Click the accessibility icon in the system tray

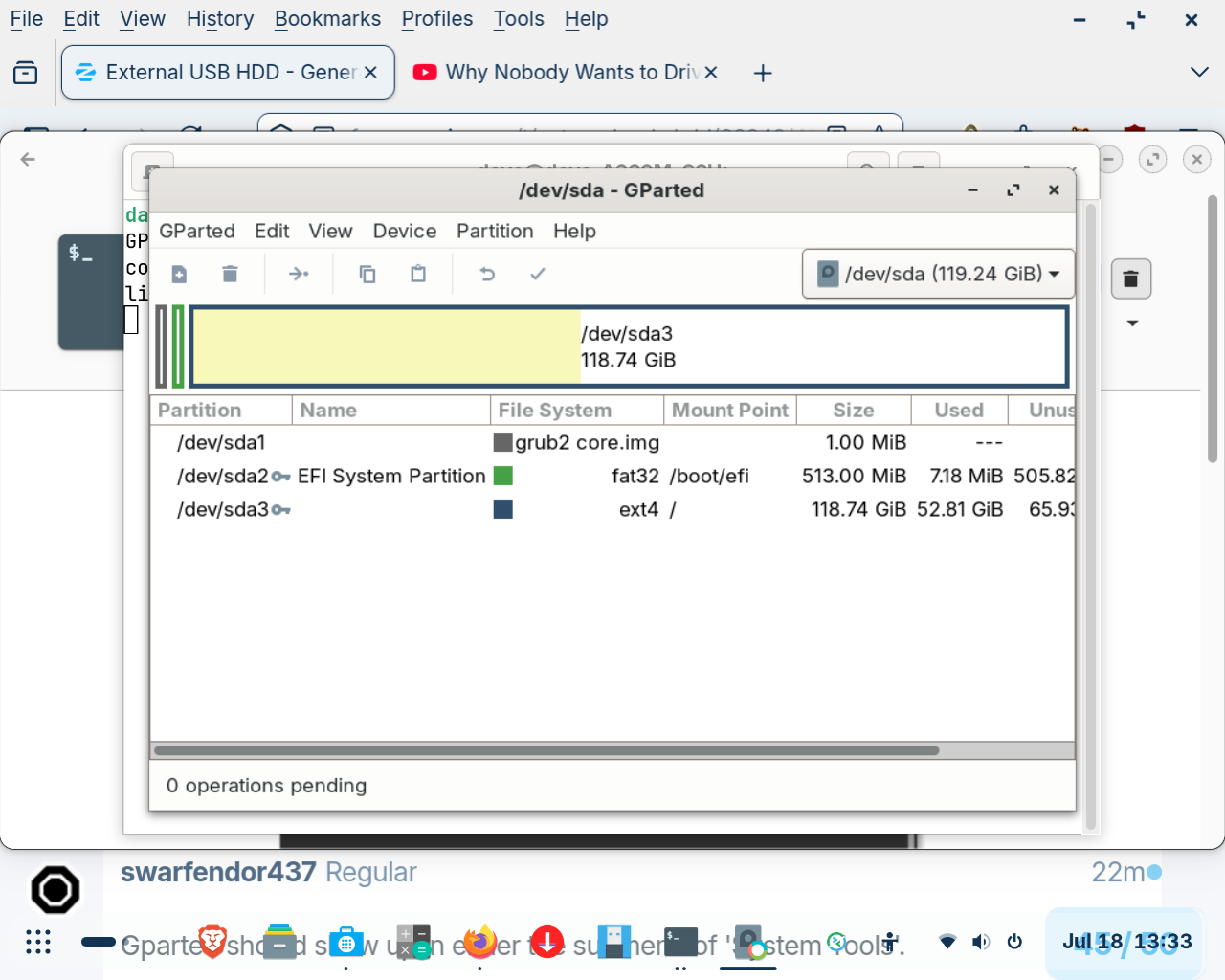891,942
